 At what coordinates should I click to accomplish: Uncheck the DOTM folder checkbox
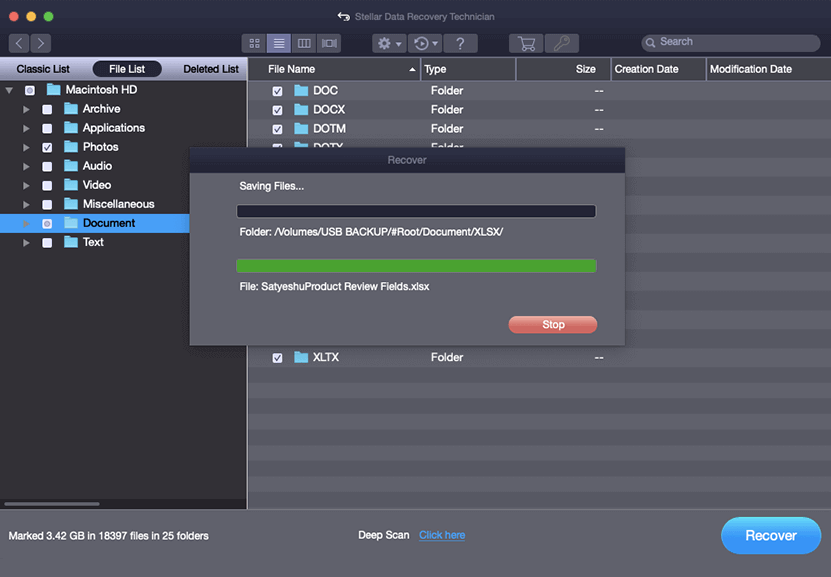point(277,129)
